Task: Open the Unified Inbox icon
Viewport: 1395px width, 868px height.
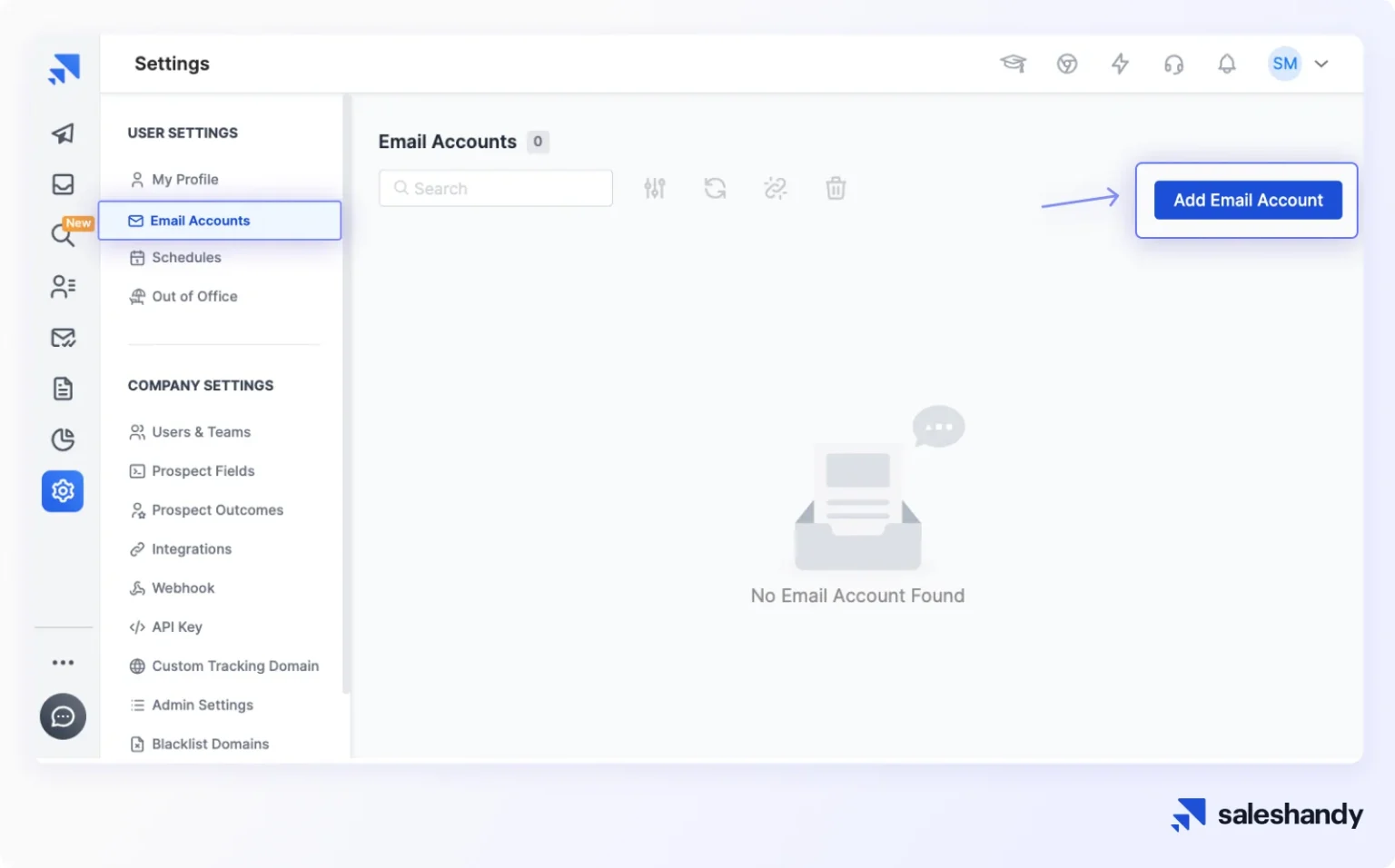Action: pyautogui.click(x=62, y=183)
